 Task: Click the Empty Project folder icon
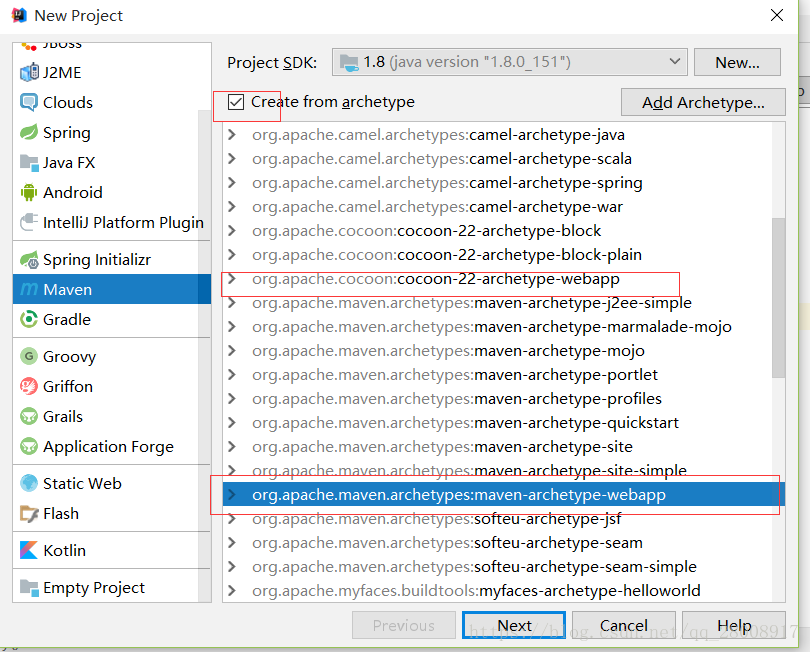coord(29,587)
